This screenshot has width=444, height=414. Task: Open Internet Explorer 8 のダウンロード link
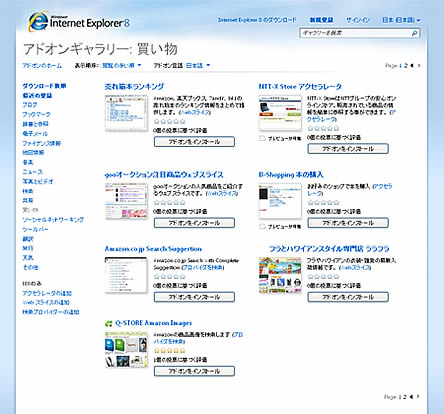[x=257, y=20]
